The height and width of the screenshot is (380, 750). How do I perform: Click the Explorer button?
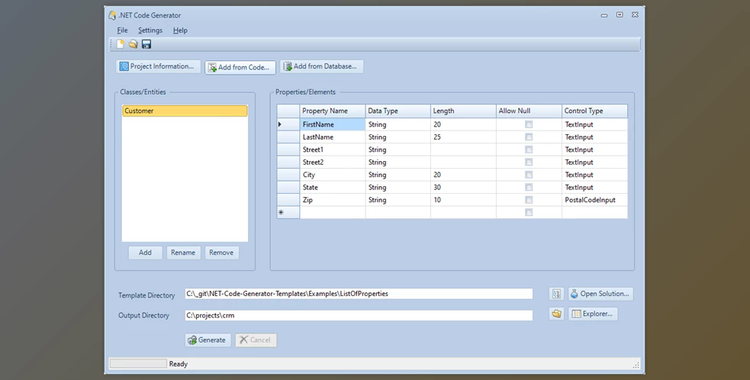pyautogui.click(x=593, y=314)
